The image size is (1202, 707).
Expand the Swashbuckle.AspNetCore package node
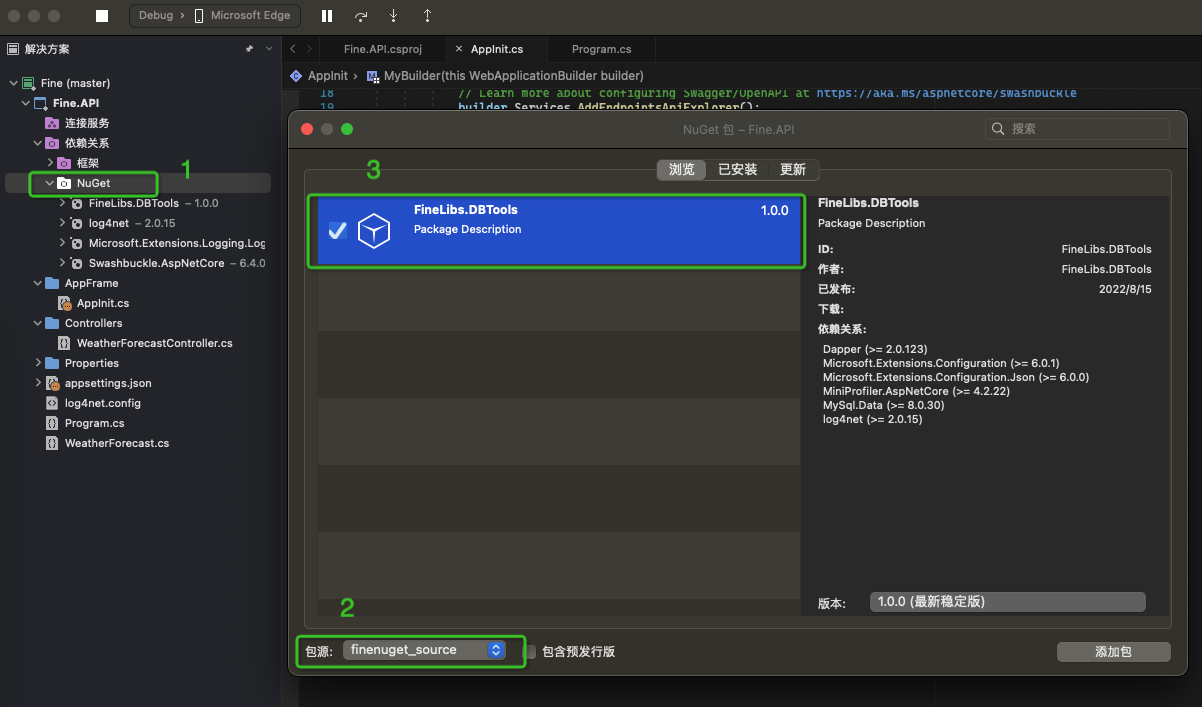pos(62,263)
